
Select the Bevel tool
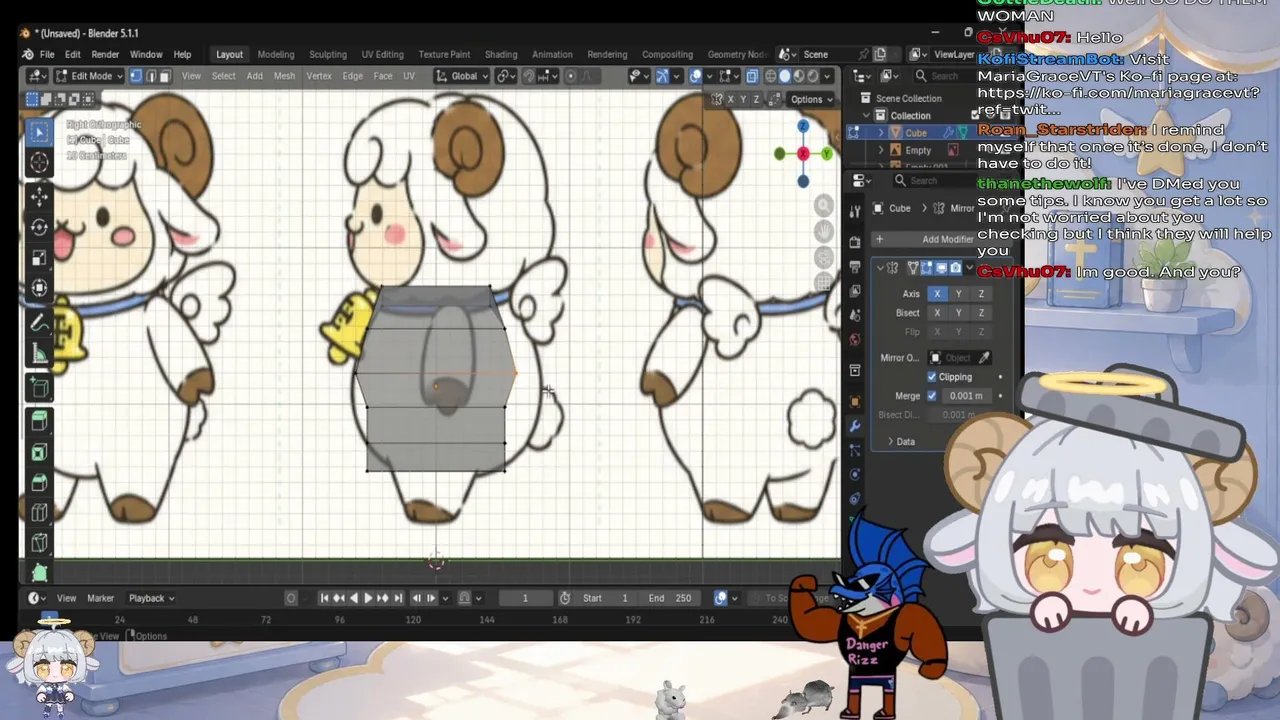(40, 483)
